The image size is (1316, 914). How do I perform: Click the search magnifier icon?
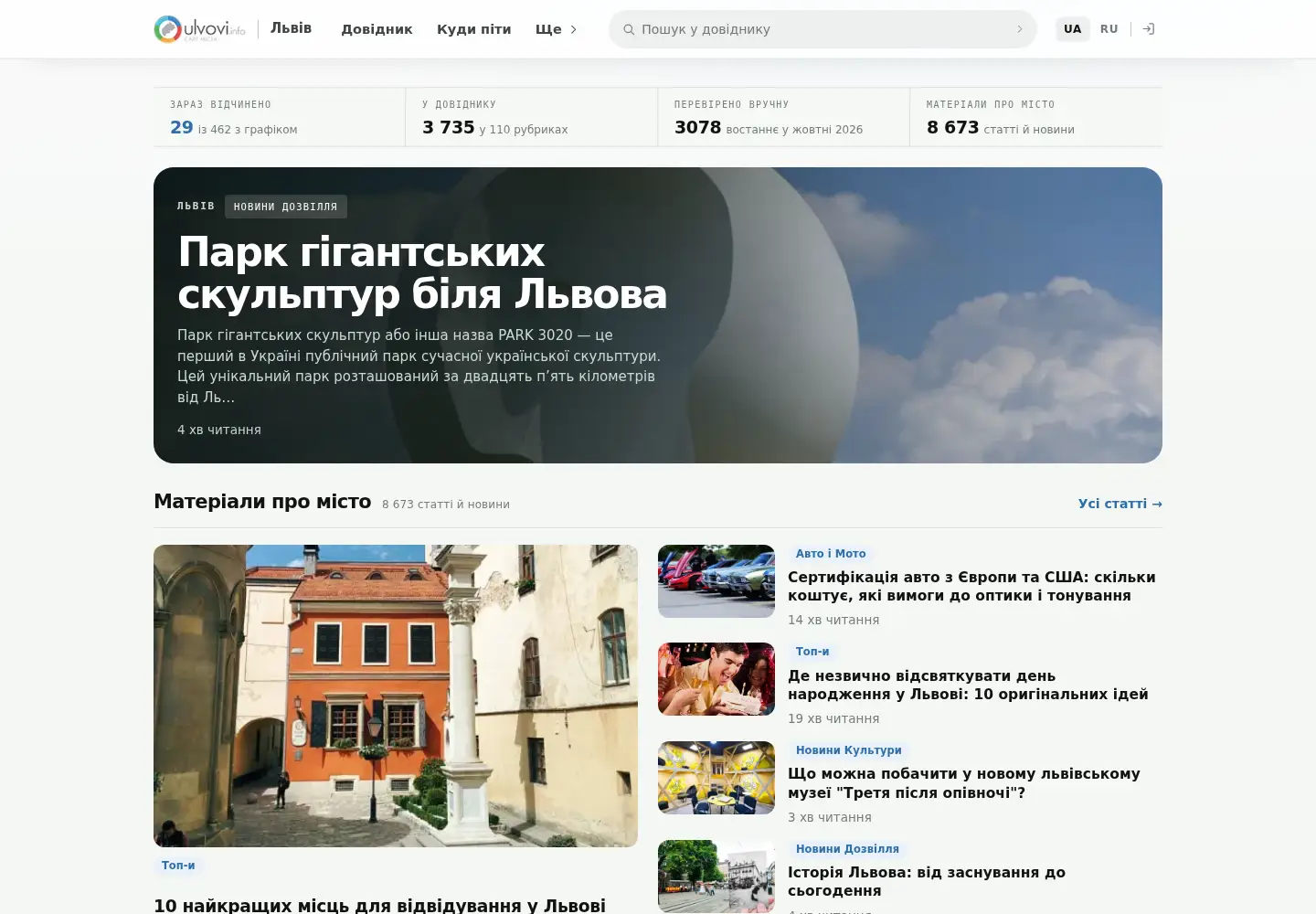[x=629, y=29]
